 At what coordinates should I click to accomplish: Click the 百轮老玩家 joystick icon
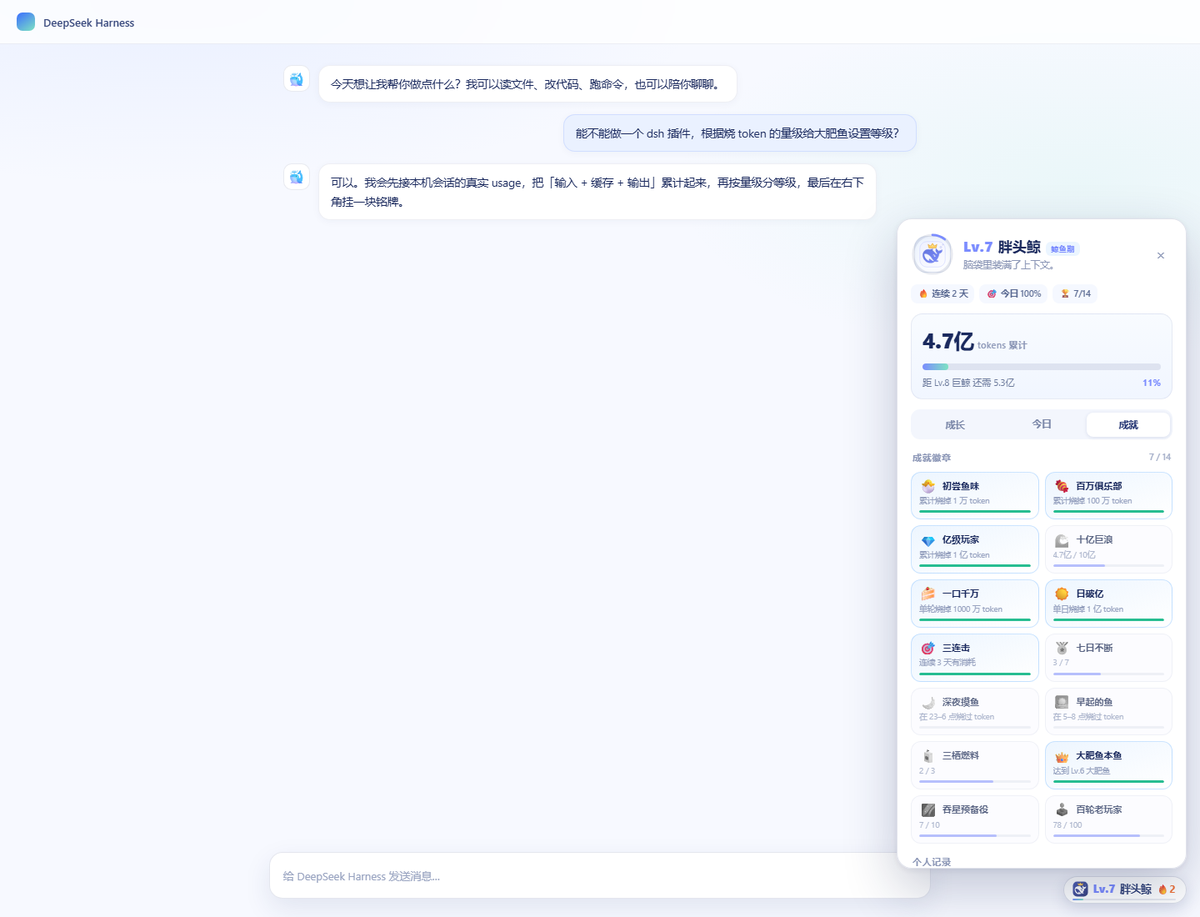[x=1062, y=810]
